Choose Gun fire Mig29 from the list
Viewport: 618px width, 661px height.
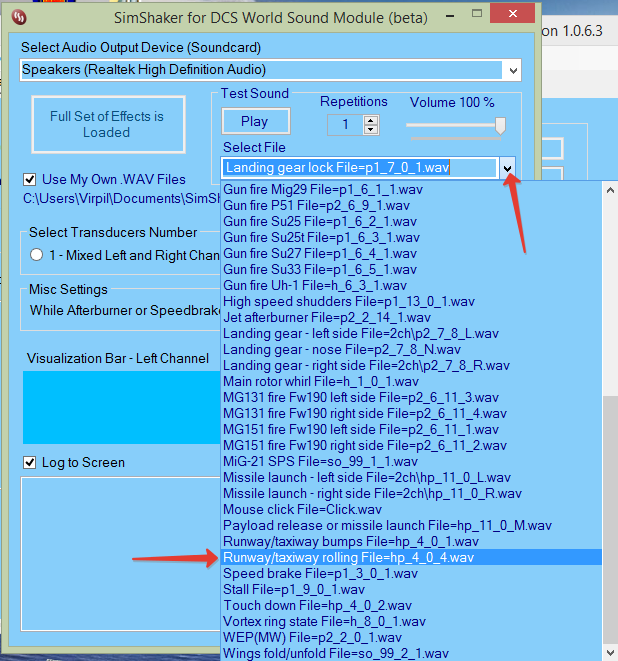tap(411, 190)
